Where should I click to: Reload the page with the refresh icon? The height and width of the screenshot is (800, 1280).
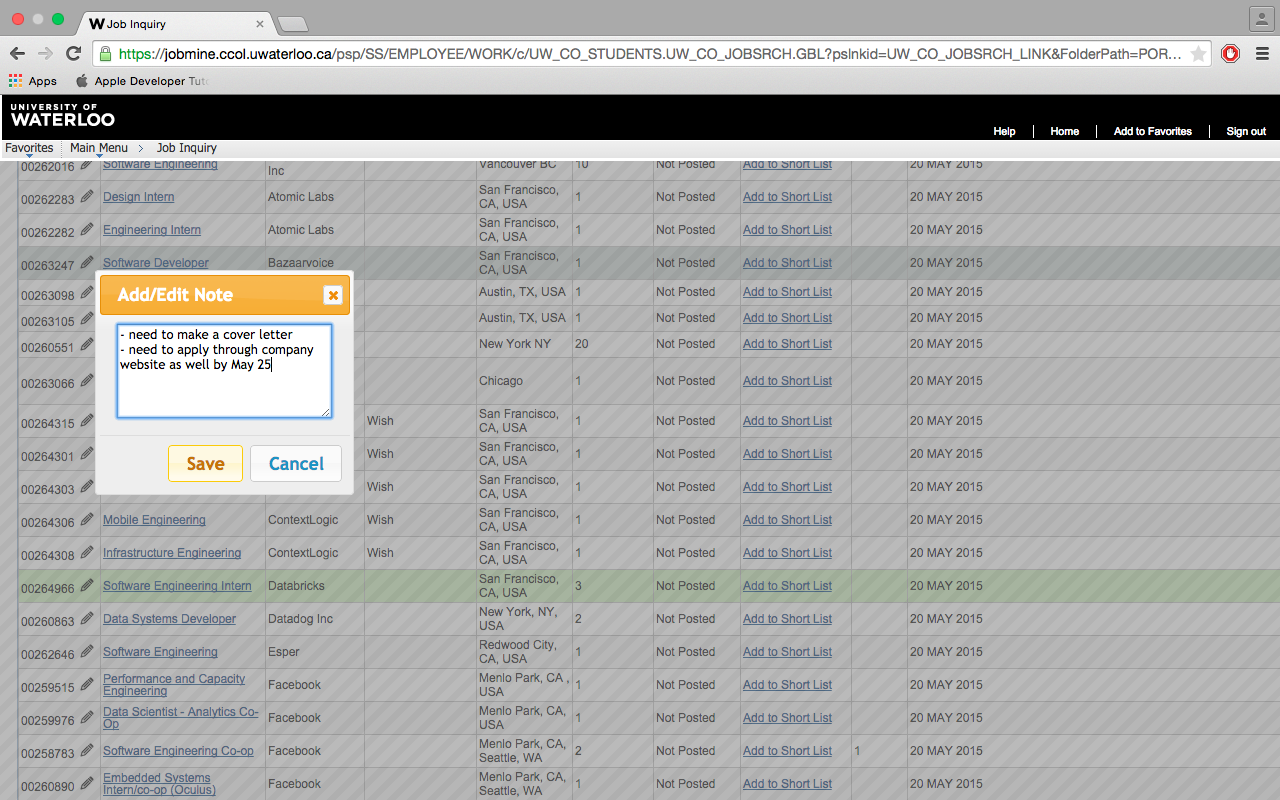(x=73, y=53)
